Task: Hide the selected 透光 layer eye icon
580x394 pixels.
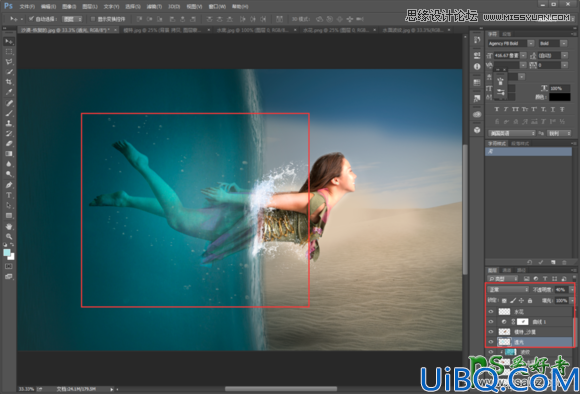Action: 491,342
